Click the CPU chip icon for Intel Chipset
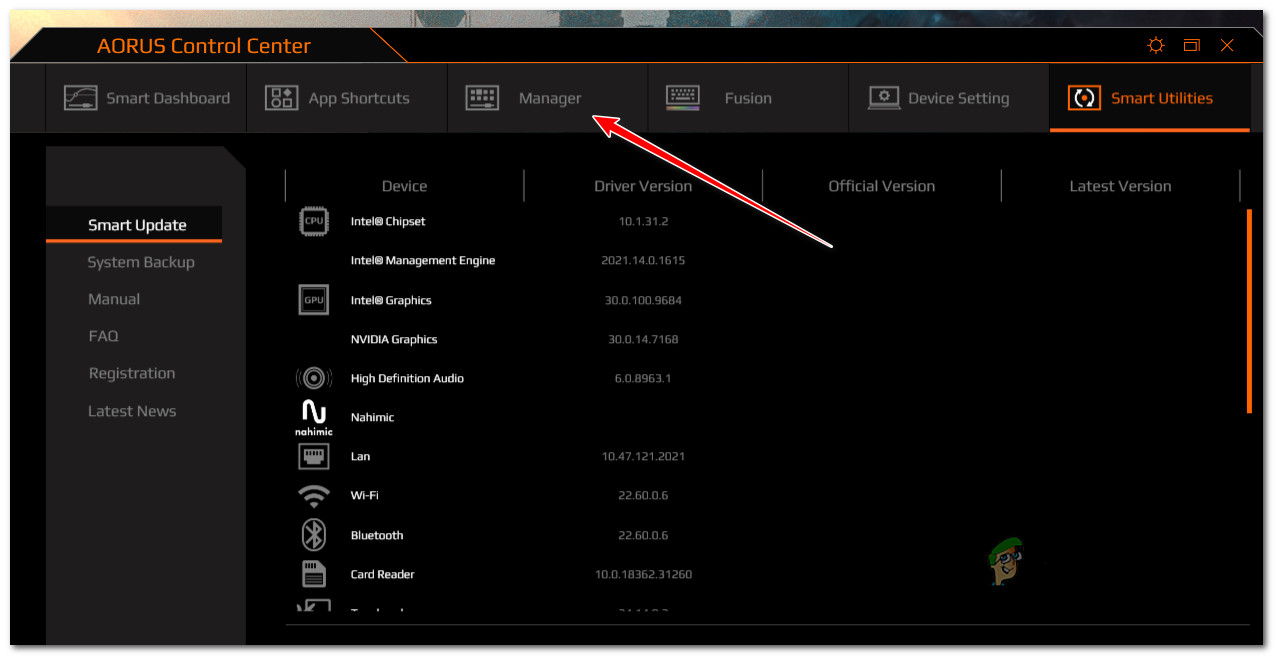Screen dimensions: 1274x656 point(314,221)
